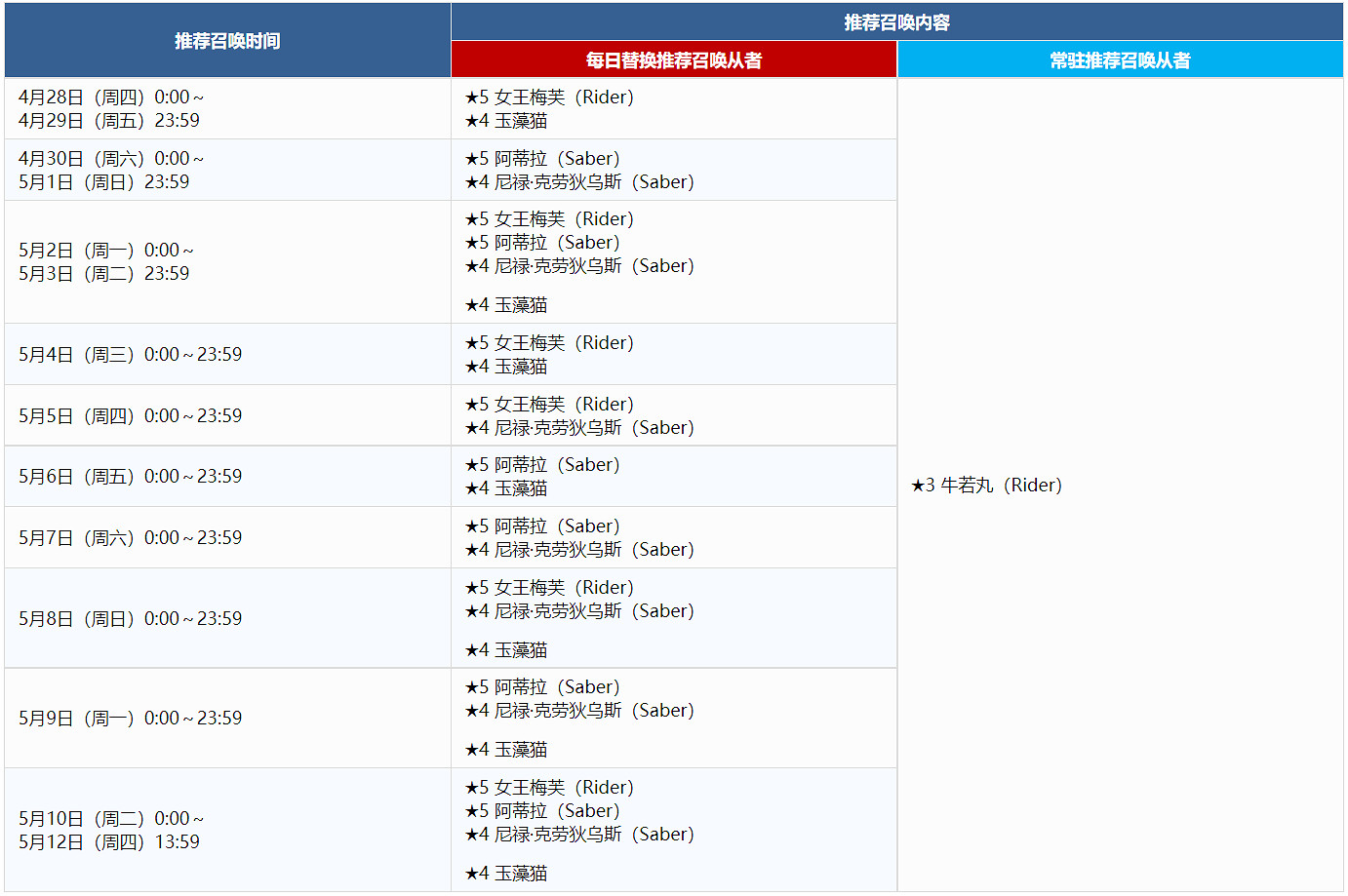The height and width of the screenshot is (896, 1348).
Task: Click the ★3 牛若丸 (Rider) entry
Action: coord(986,486)
